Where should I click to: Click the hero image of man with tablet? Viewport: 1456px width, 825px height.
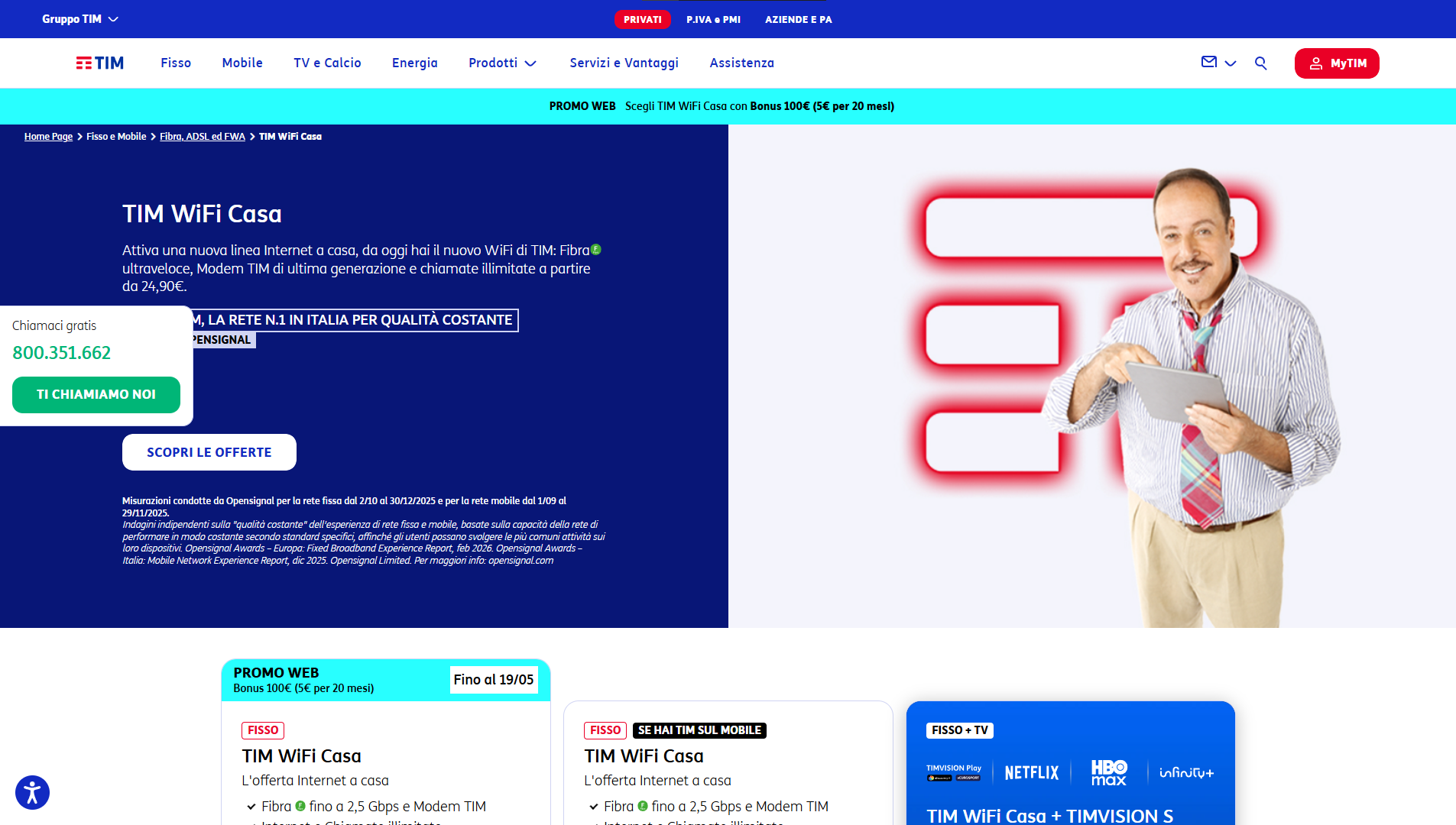1092,376
